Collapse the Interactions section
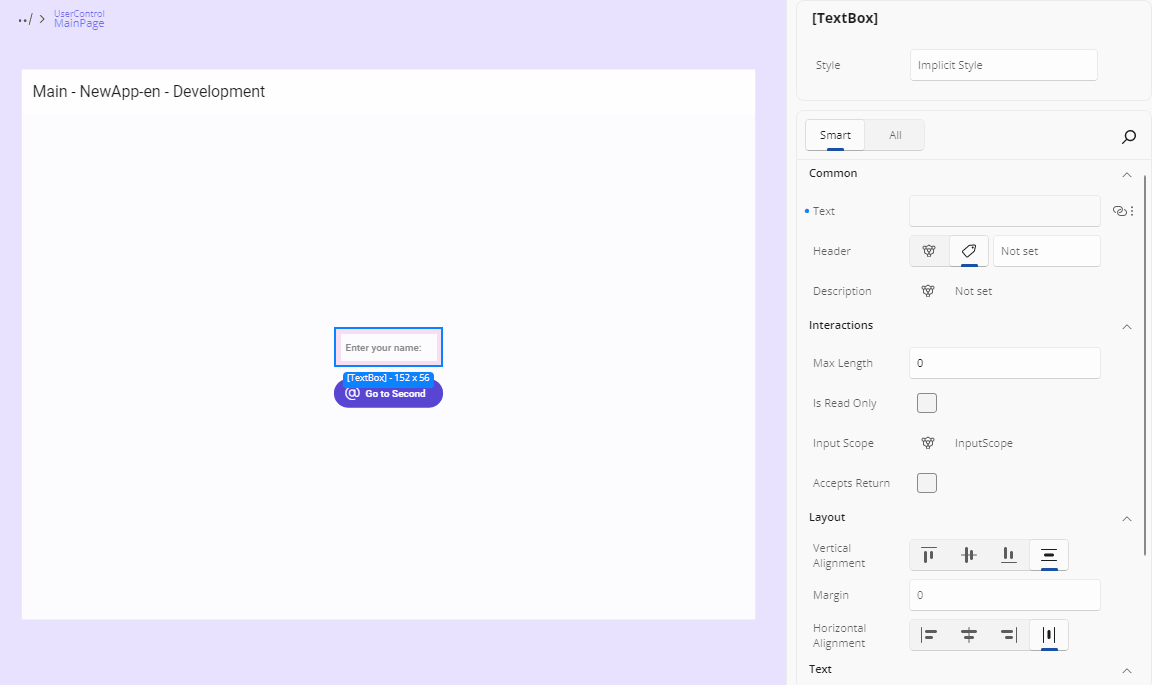 point(1127,326)
